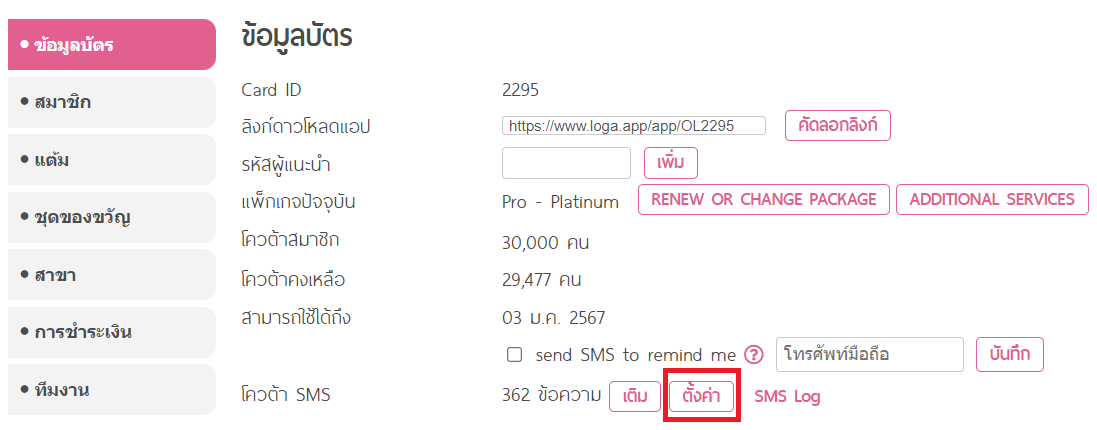Open the การชำระเงิน page
1097x430 pixels.
(x=112, y=332)
